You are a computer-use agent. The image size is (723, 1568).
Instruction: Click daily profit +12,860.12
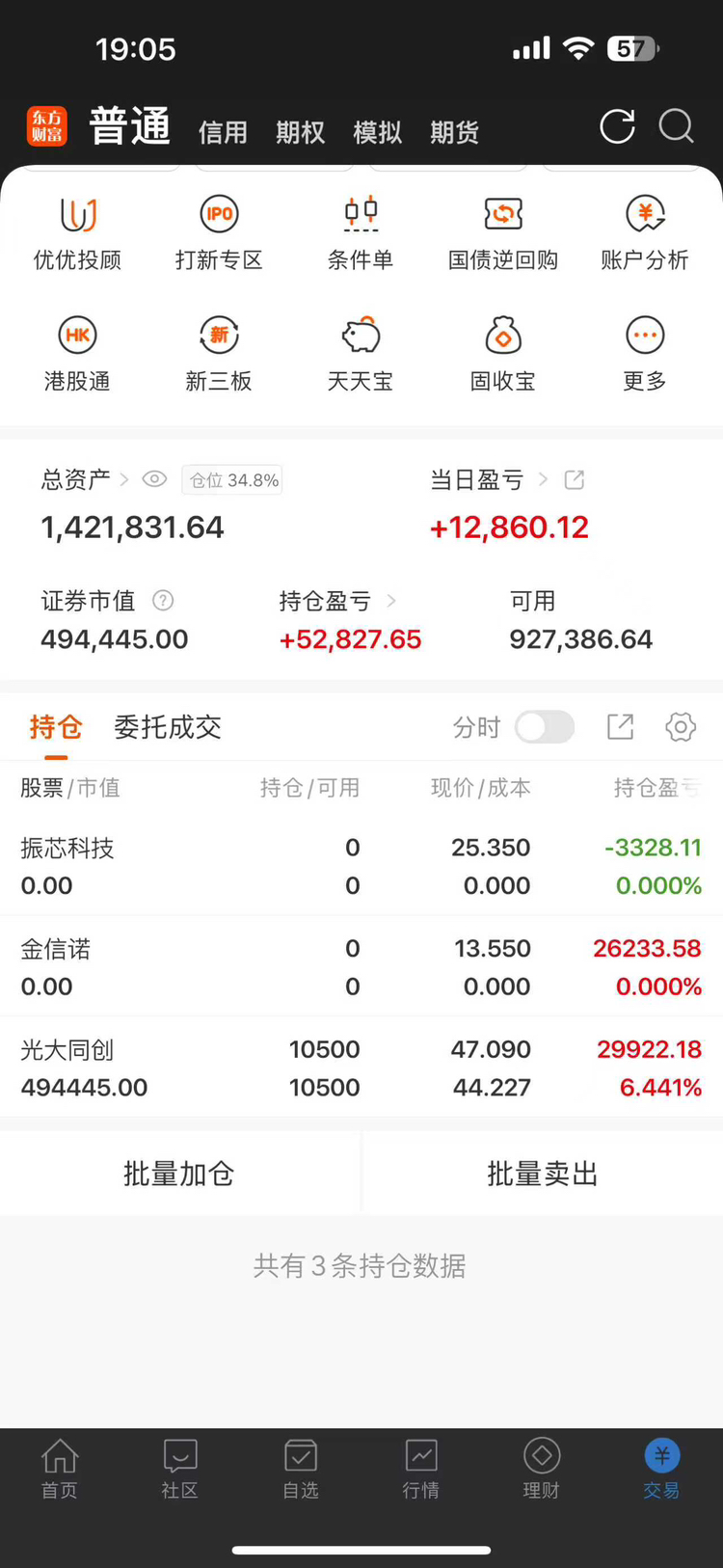[509, 527]
